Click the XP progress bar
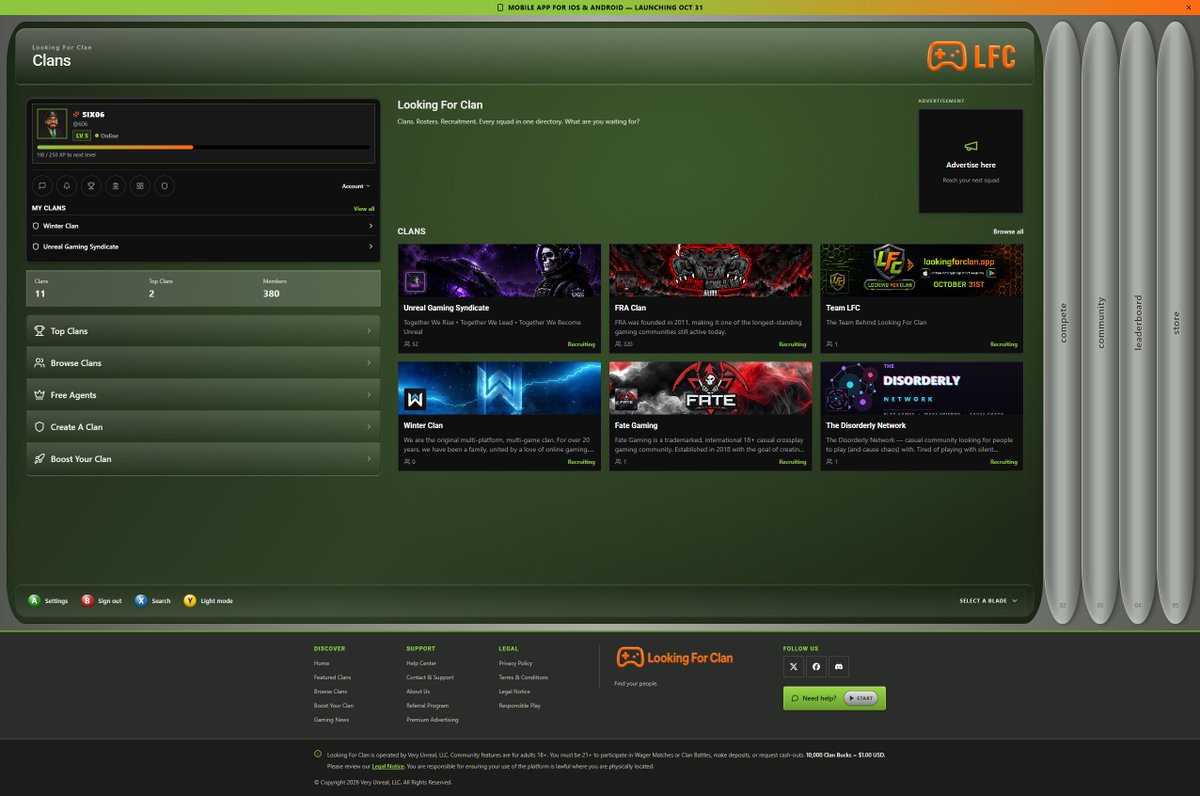Image resolution: width=1200 pixels, height=796 pixels. point(203,147)
